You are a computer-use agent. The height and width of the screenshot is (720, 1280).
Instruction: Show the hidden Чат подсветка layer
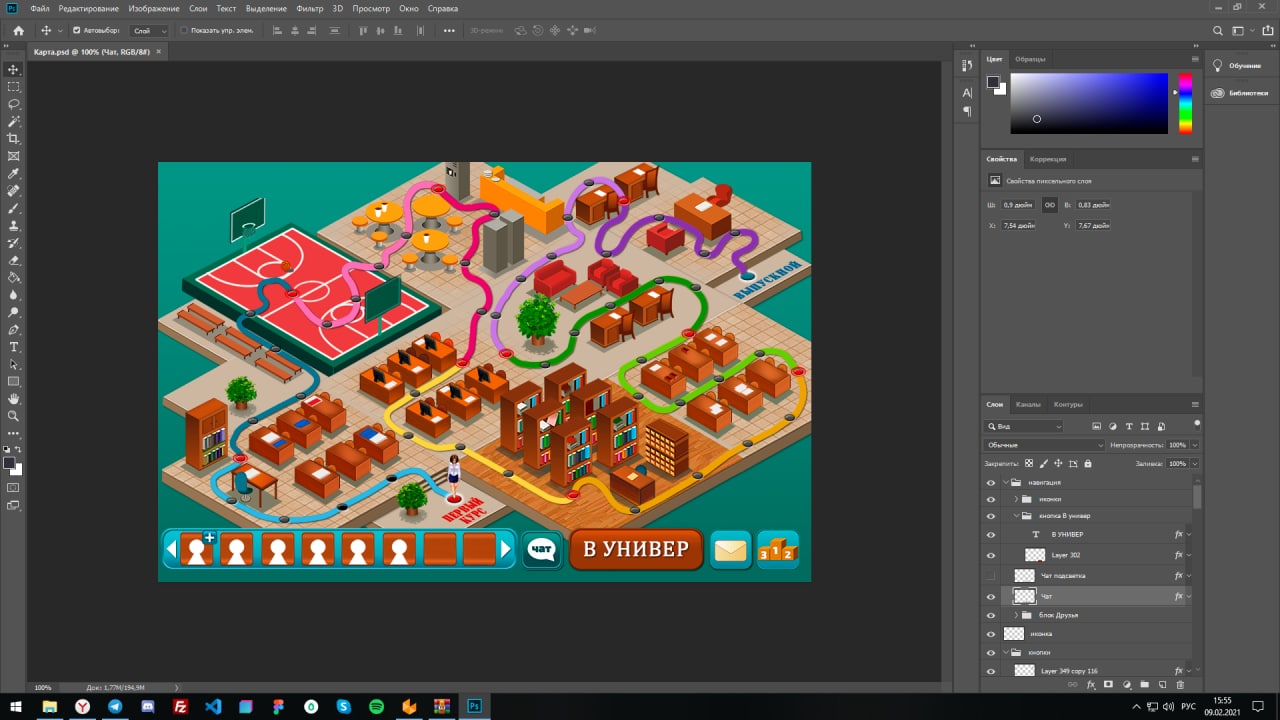click(991, 576)
